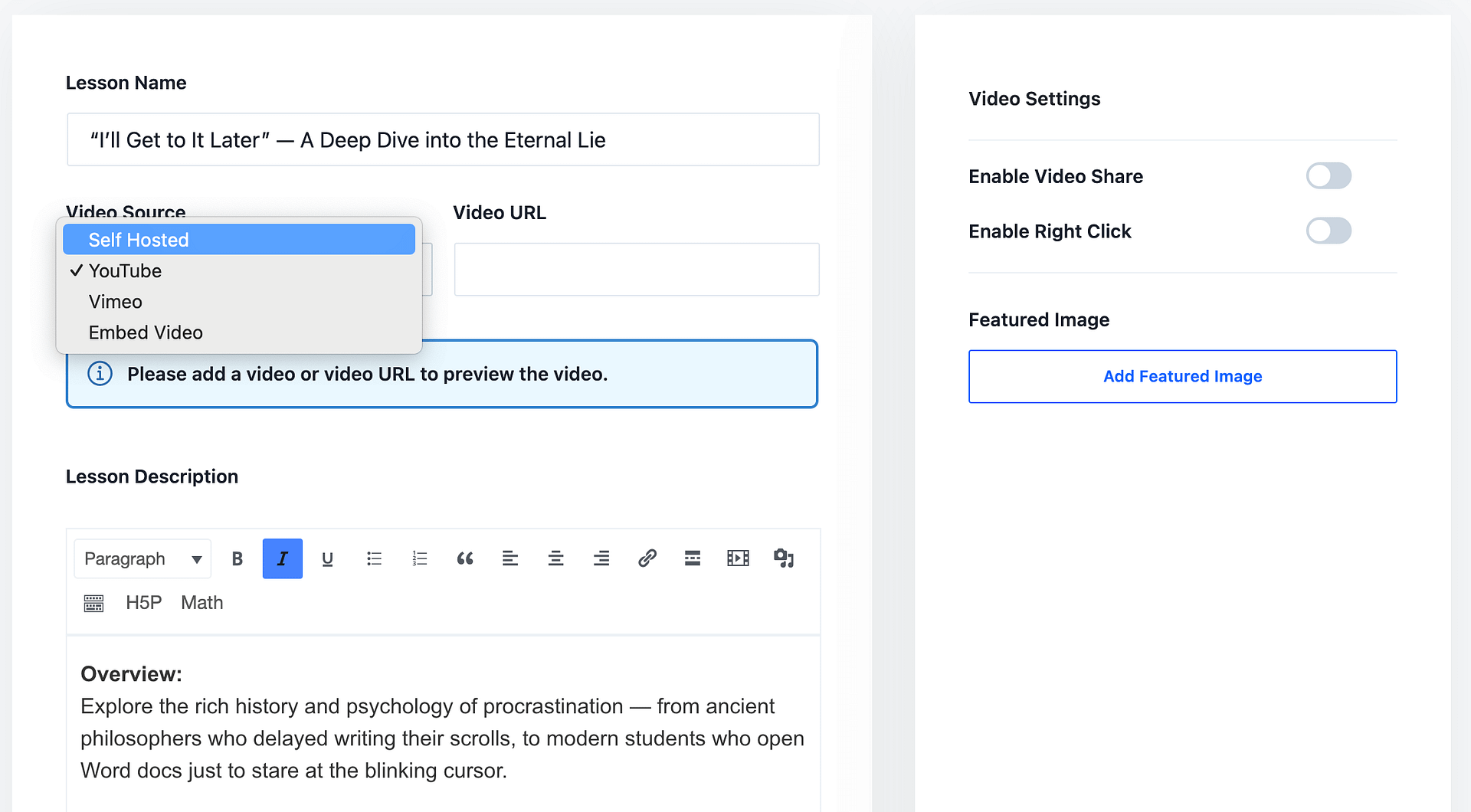Apply underline formatting
Viewport: 1471px width, 812px height.
(x=327, y=558)
